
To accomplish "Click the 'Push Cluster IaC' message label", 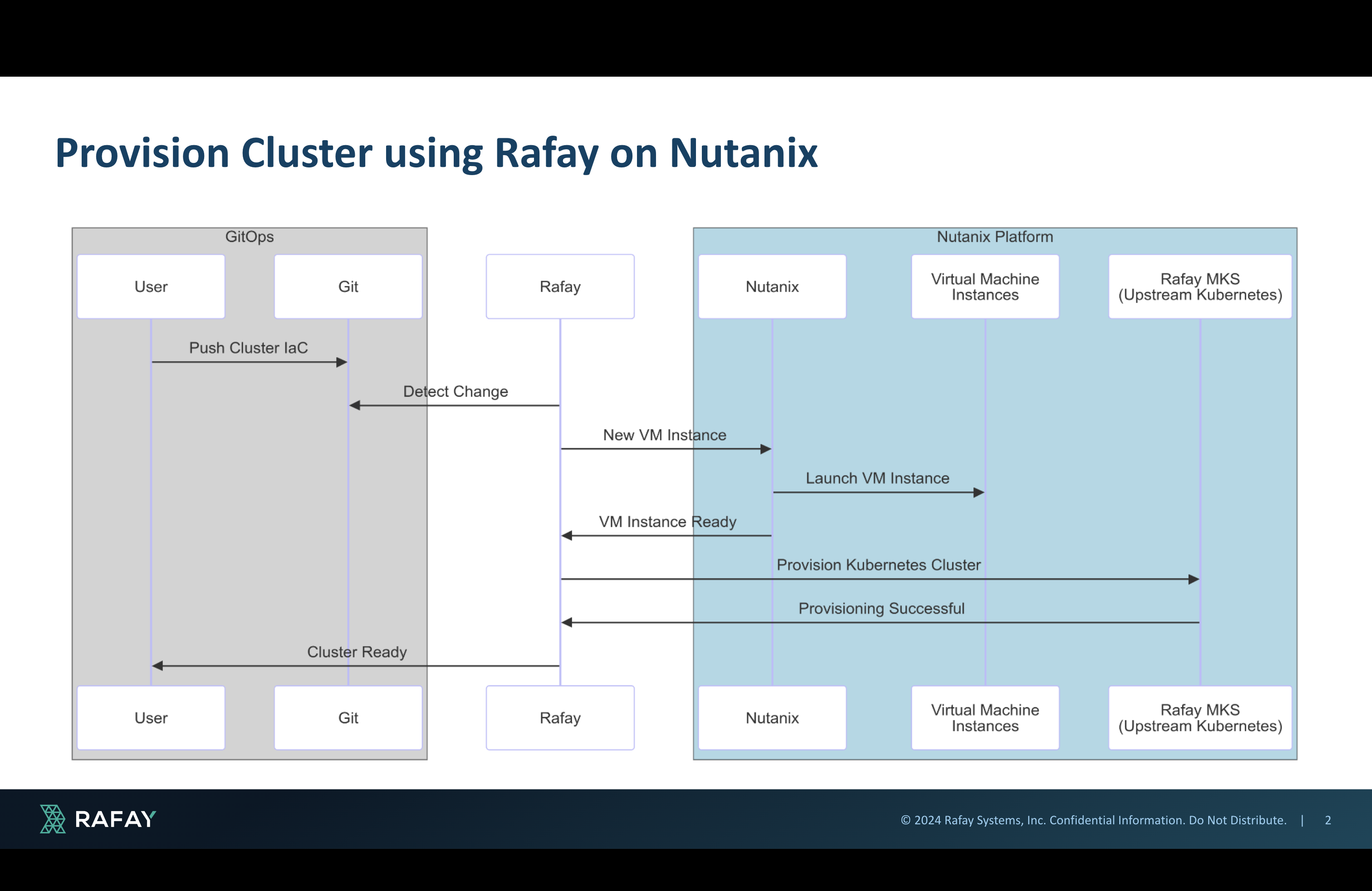I will click(249, 348).
